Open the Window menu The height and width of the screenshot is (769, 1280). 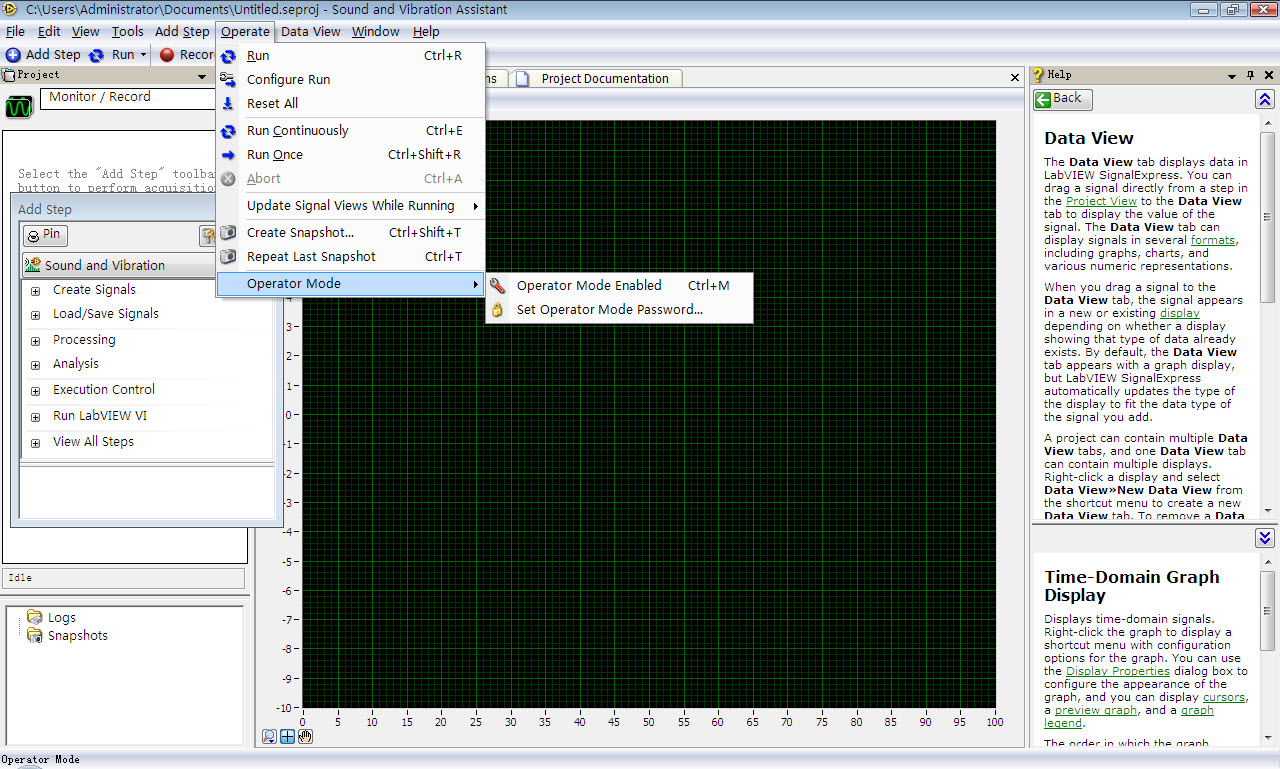(376, 32)
